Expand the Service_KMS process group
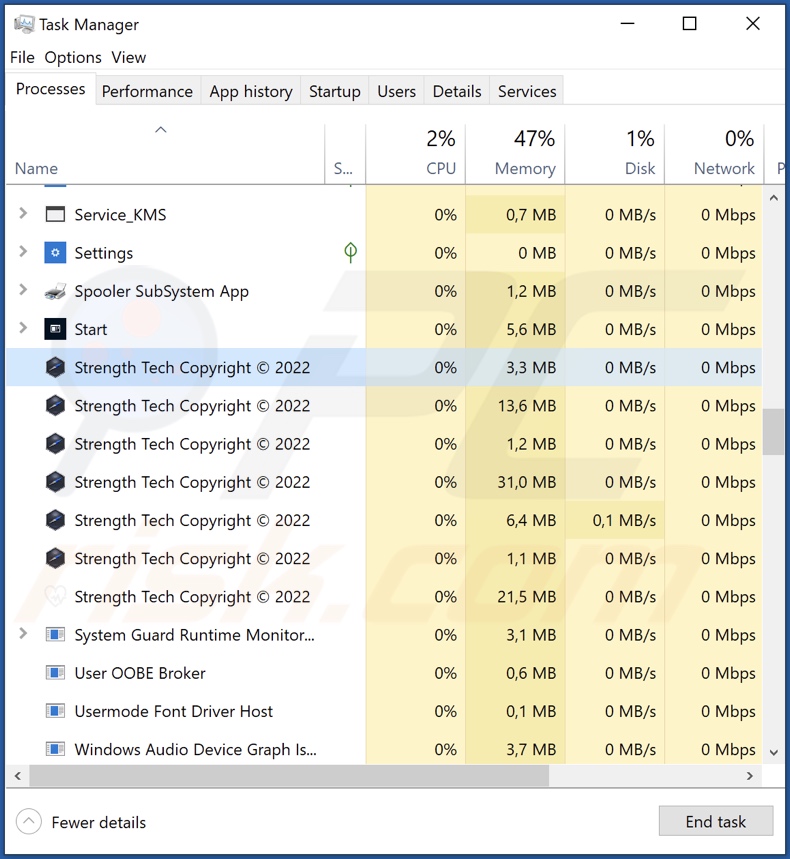This screenshot has width=790, height=859. tap(23, 214)
